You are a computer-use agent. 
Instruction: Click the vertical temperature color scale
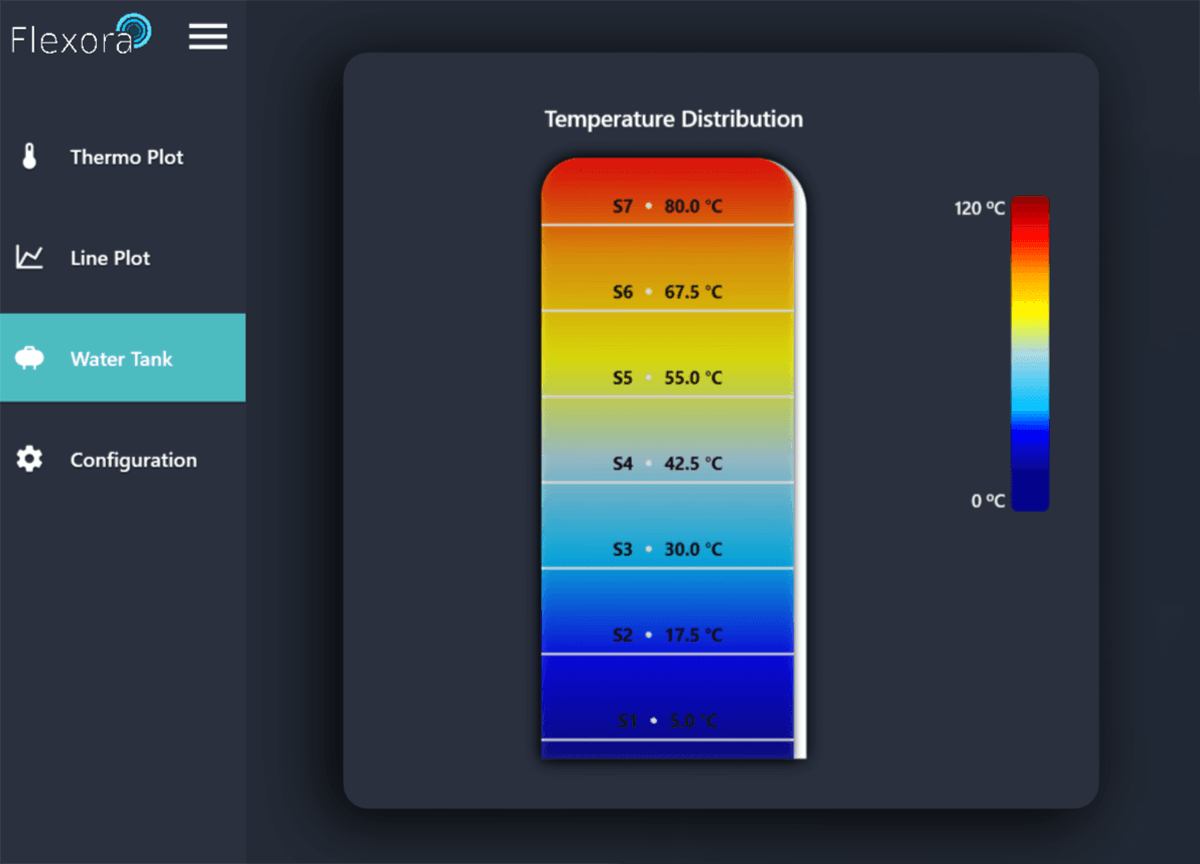(x=1029, y=353)
